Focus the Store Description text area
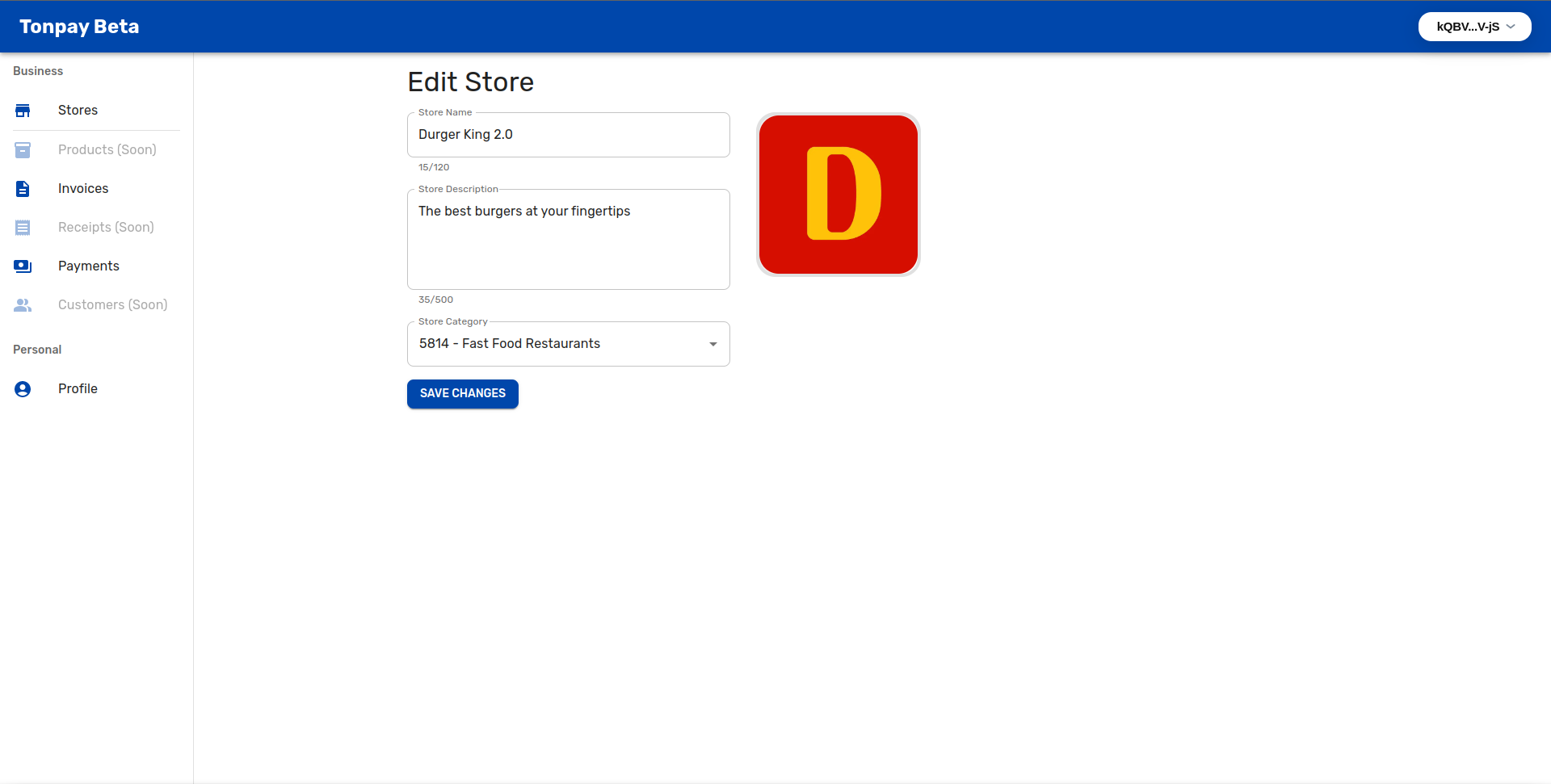1551x784 pixels. [x=568, y=239]
